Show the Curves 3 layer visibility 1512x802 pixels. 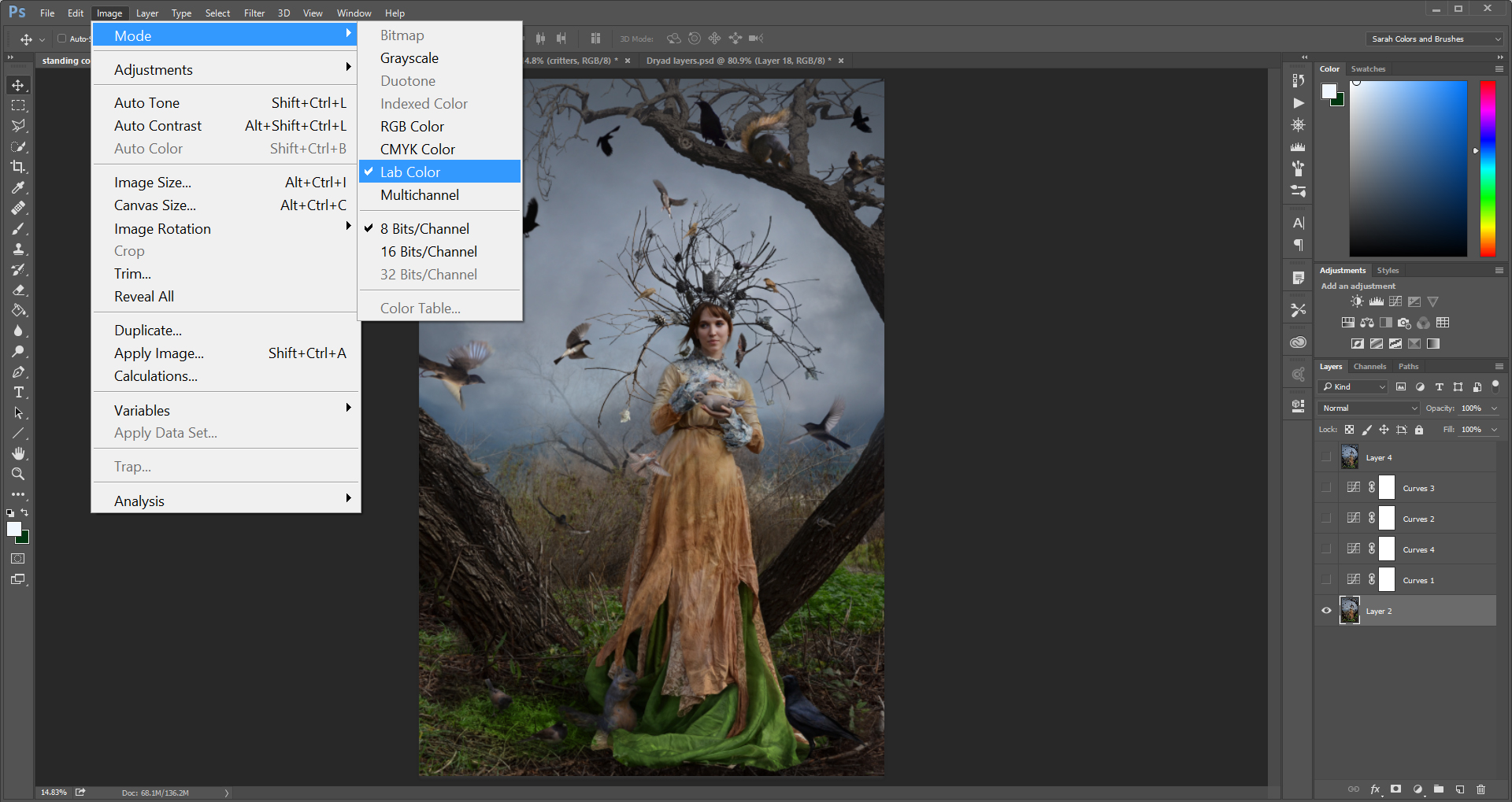pyautogui.click(x=1326, y=488)
